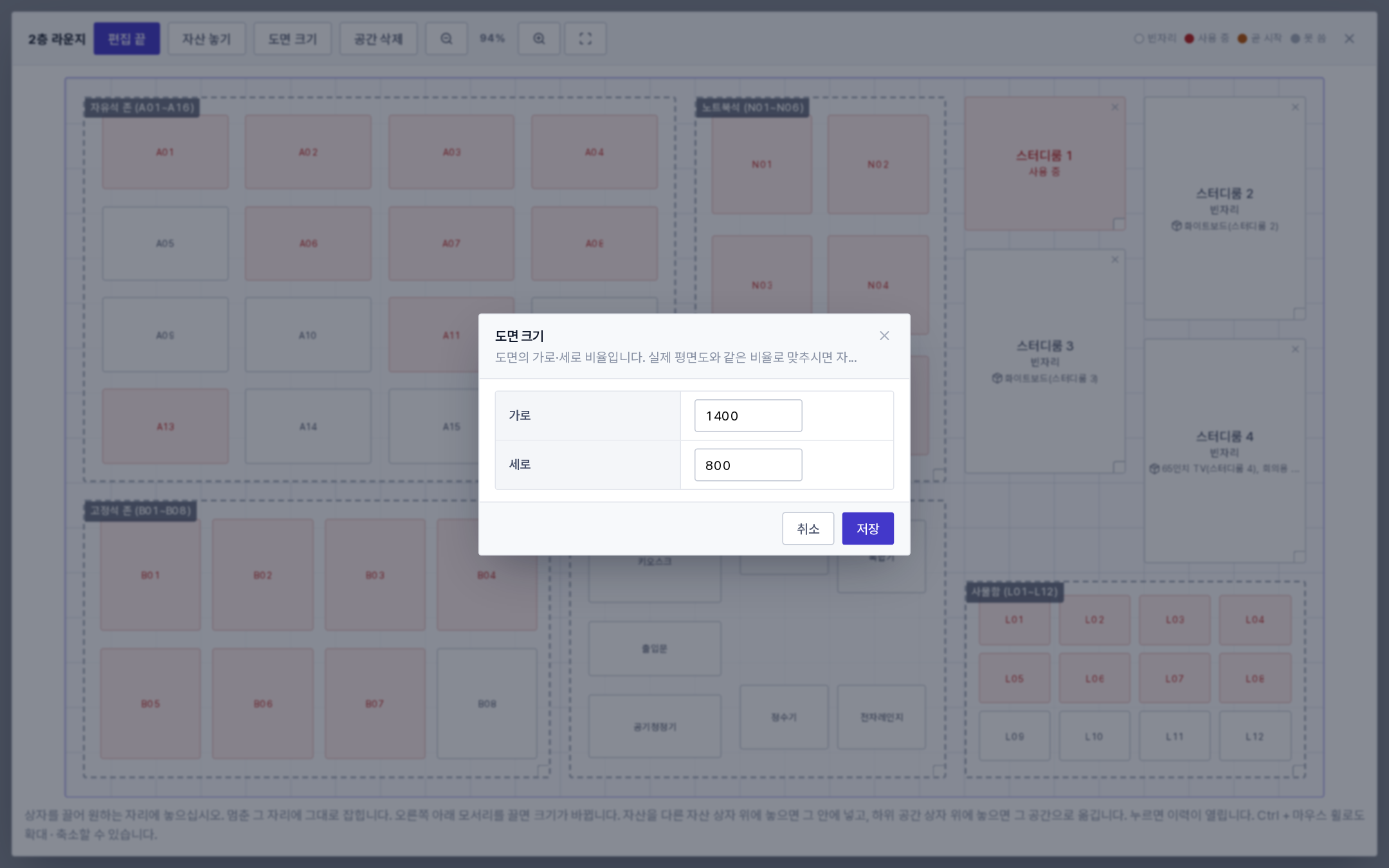The height and width of the screenshot is (868, 1389).
Task: Click the 저장 button
Action: point(867,529)
